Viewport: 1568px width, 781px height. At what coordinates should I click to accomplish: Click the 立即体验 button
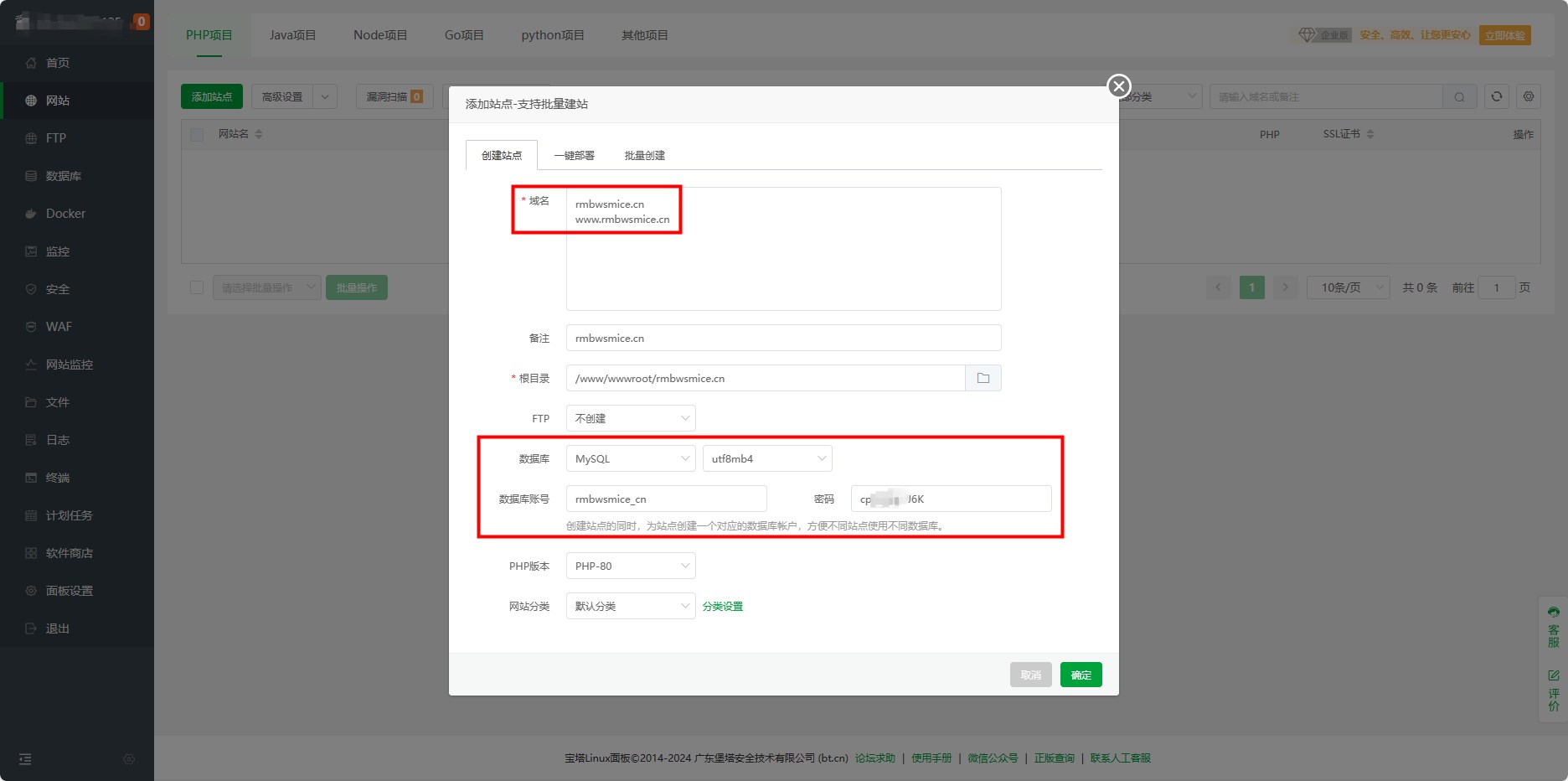click(x=1505, y=35)
